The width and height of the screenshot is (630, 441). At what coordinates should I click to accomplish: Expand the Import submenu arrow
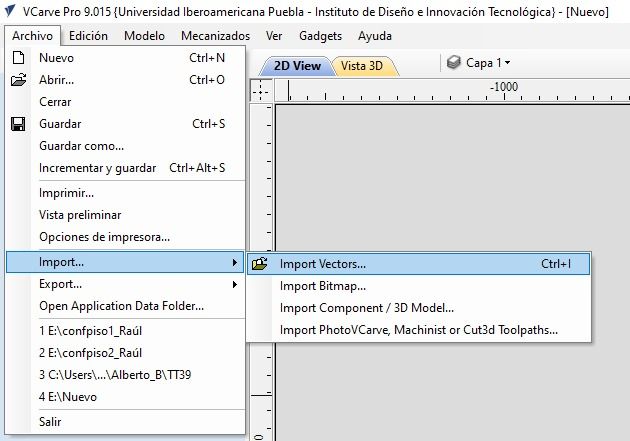tap(235, 262)
